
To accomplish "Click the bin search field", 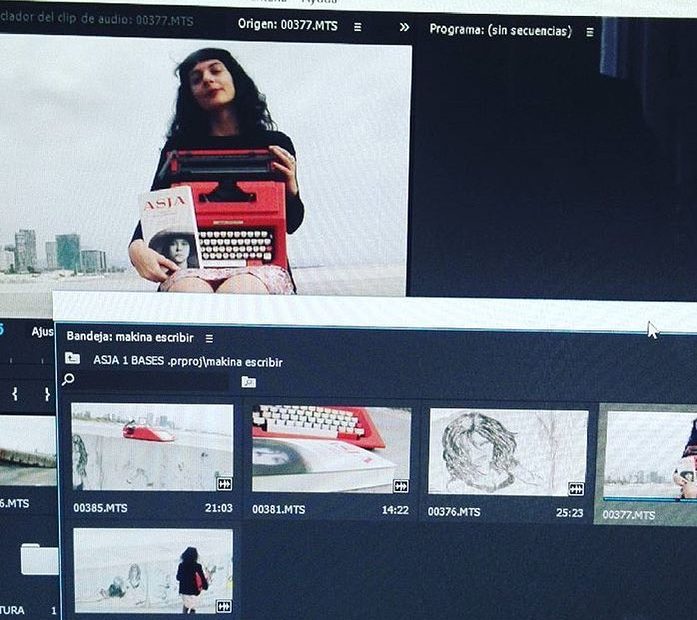I will click(152, 381).
